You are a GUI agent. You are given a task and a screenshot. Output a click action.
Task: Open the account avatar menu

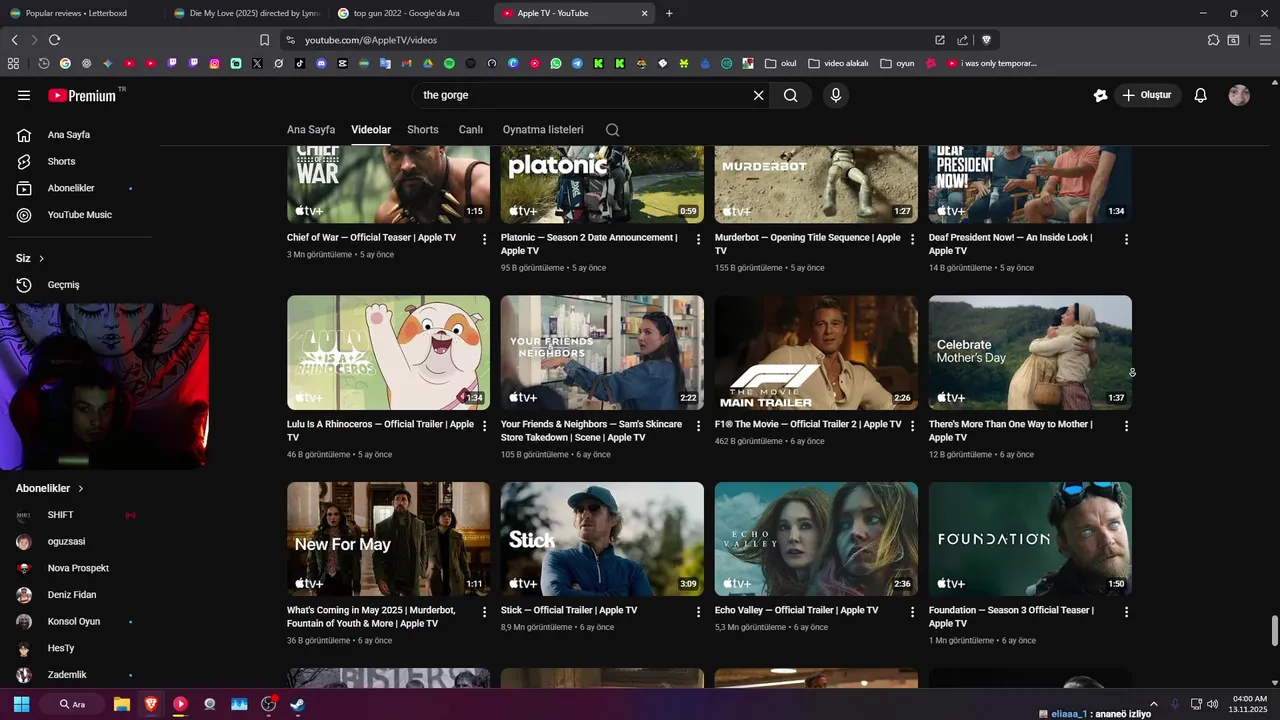[x=1239, y=96]
